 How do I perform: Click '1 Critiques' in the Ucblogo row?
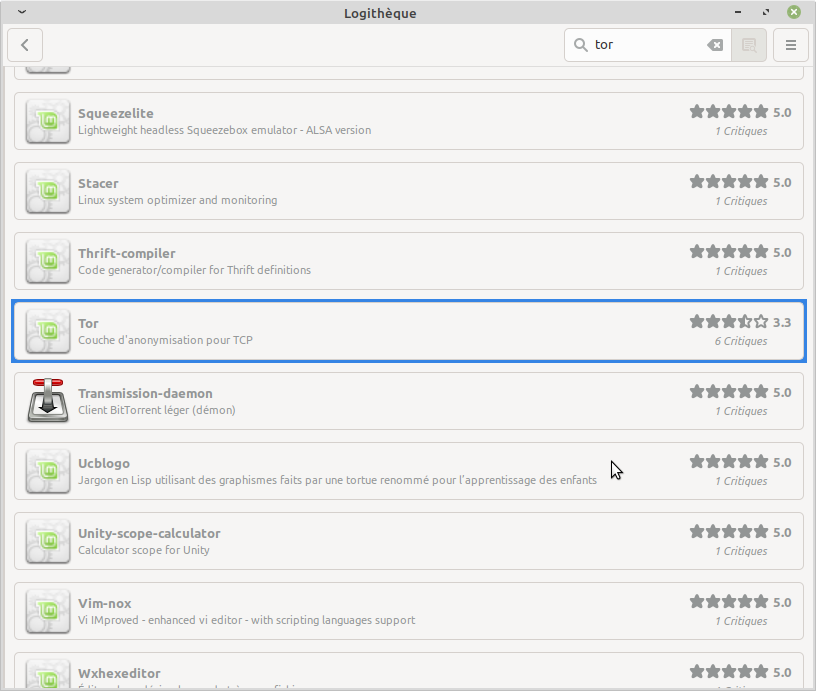pos(741,481)
